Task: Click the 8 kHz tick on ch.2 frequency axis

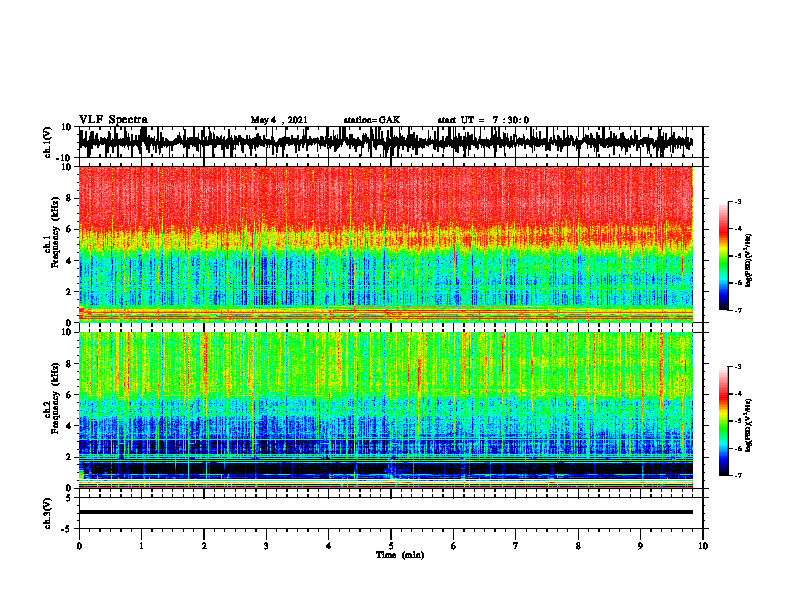Action: [69, 364]
